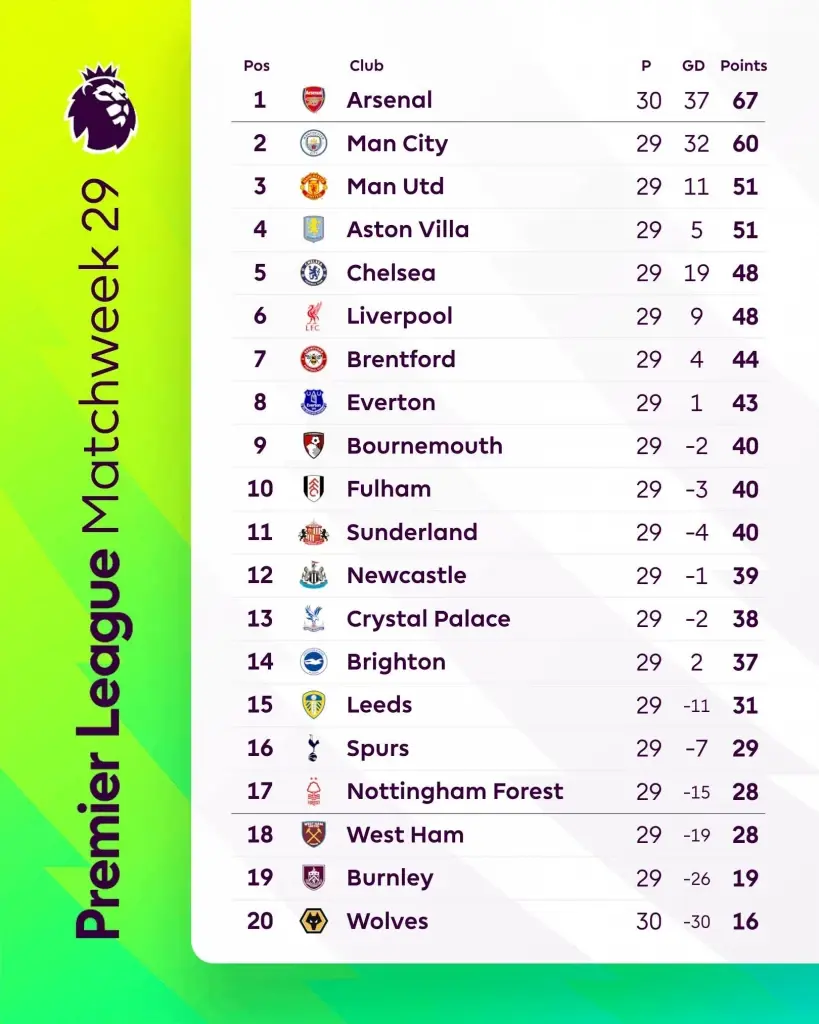This screenshot has width=819, height=1024.
Task: Select the Everton club crest
Action: coord(314,402)
